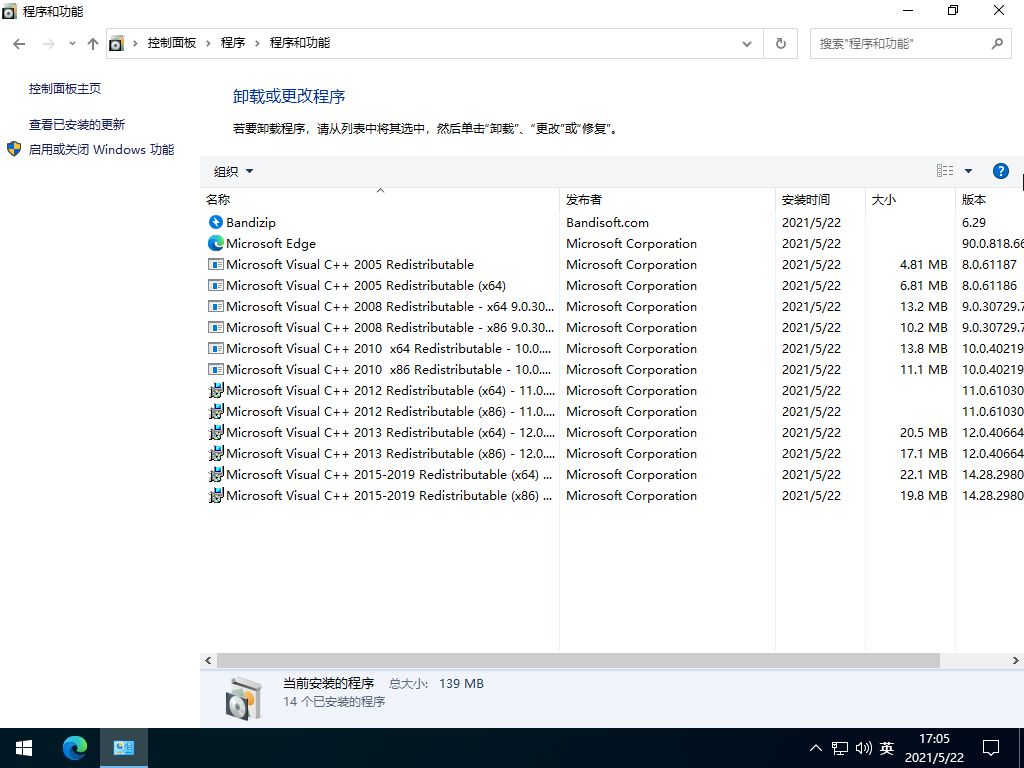Open the Action Center icon in the tray
This screenshot has height=768, width=1024.
[991, 747]
